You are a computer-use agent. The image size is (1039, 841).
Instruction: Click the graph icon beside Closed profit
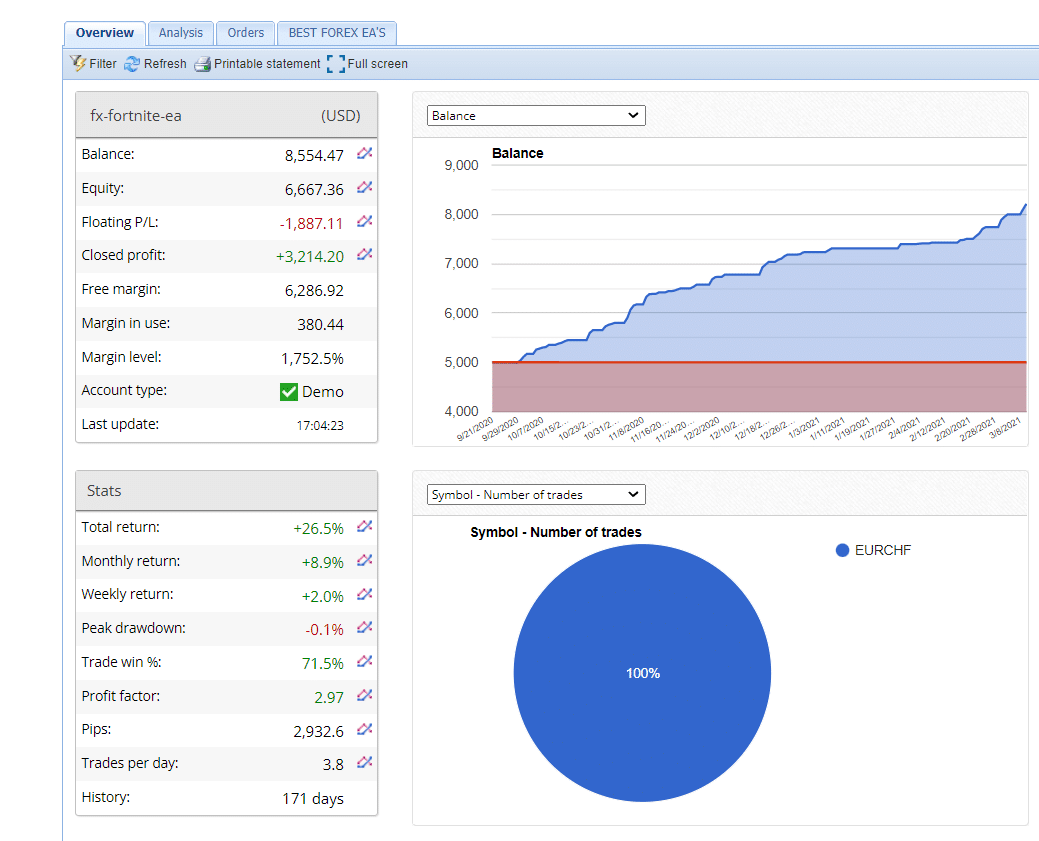click(364, 255)
